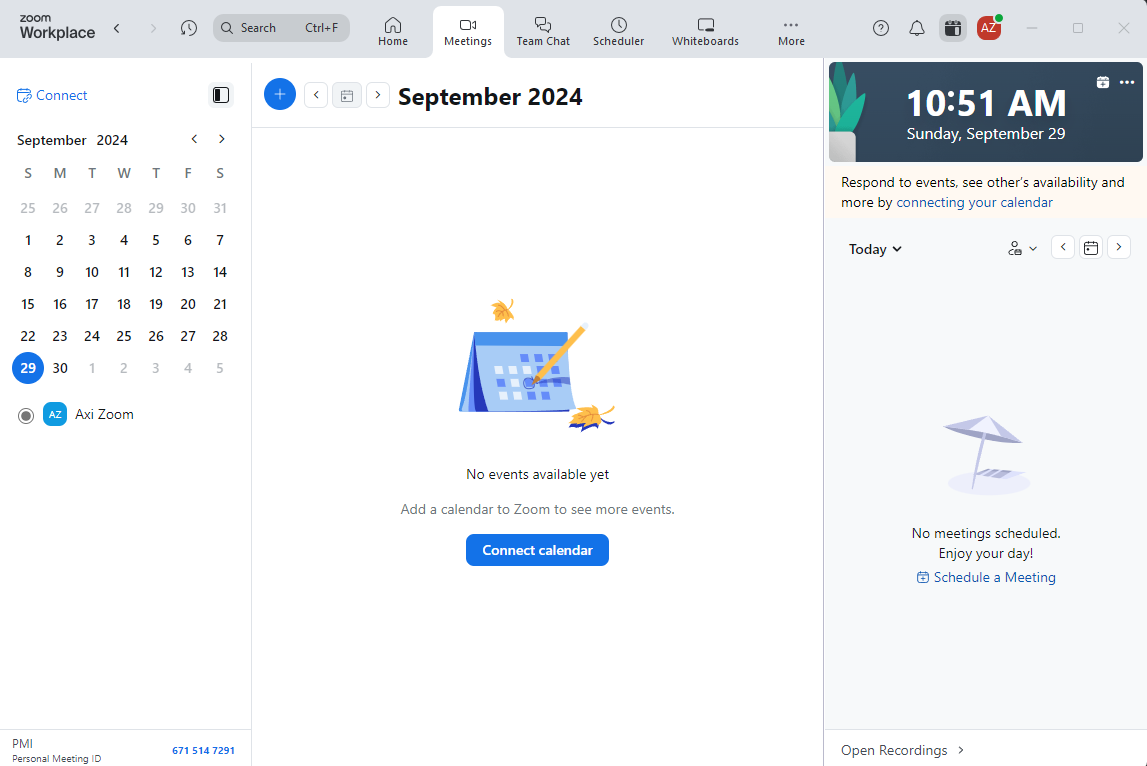Collapse the left sidebar panel icon
The image size is (1147, 766).
pos(221,95)
